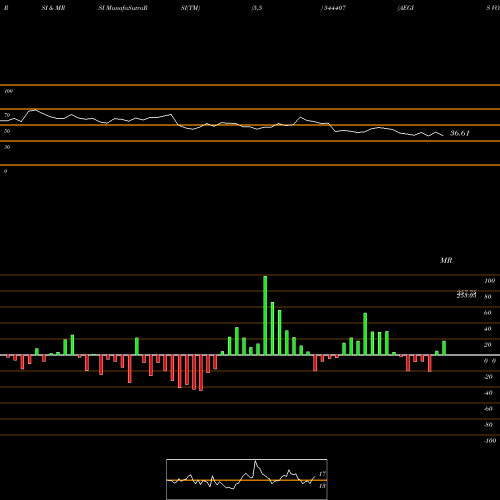
Task: Click the 50 label on RSI axis
Action: point(7,131)
